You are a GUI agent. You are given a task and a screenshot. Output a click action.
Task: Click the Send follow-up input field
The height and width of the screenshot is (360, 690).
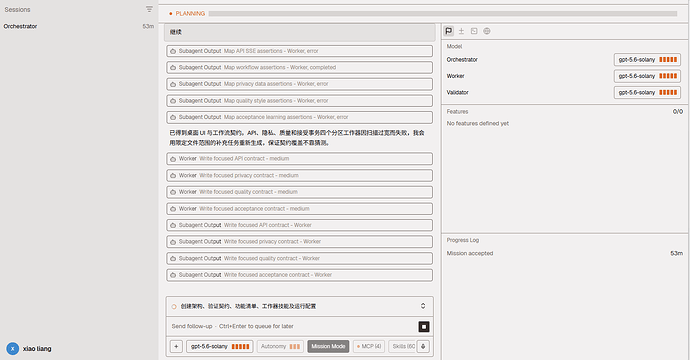tap(292, 327)
